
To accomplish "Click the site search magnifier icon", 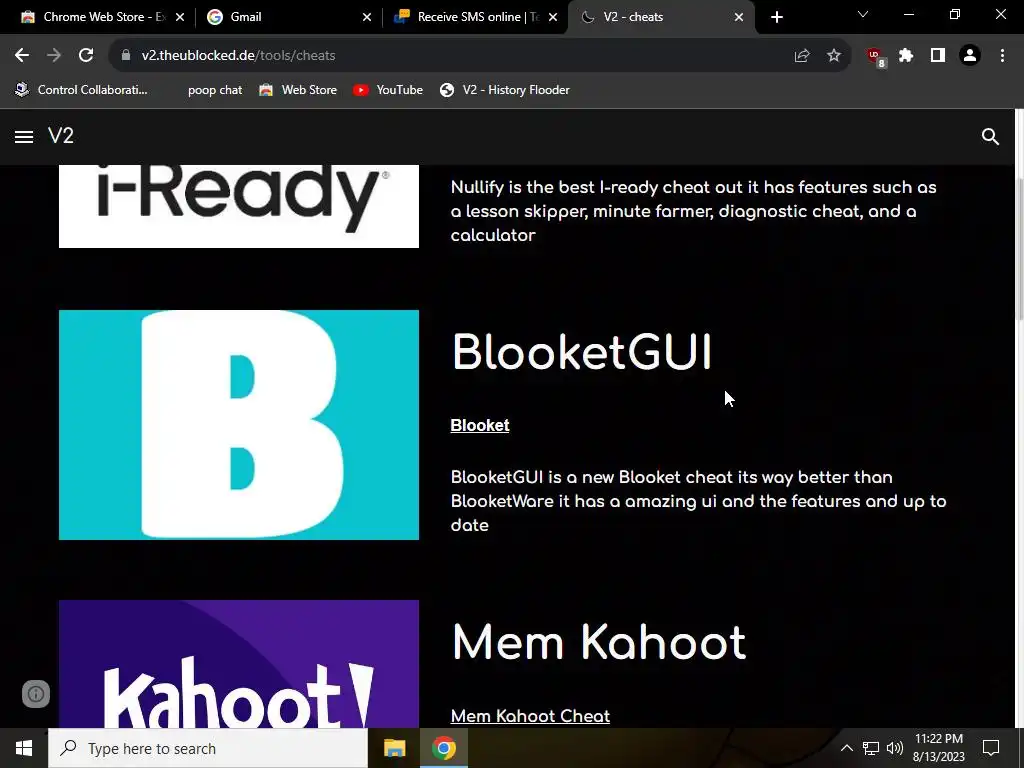I will coord(990,136).
